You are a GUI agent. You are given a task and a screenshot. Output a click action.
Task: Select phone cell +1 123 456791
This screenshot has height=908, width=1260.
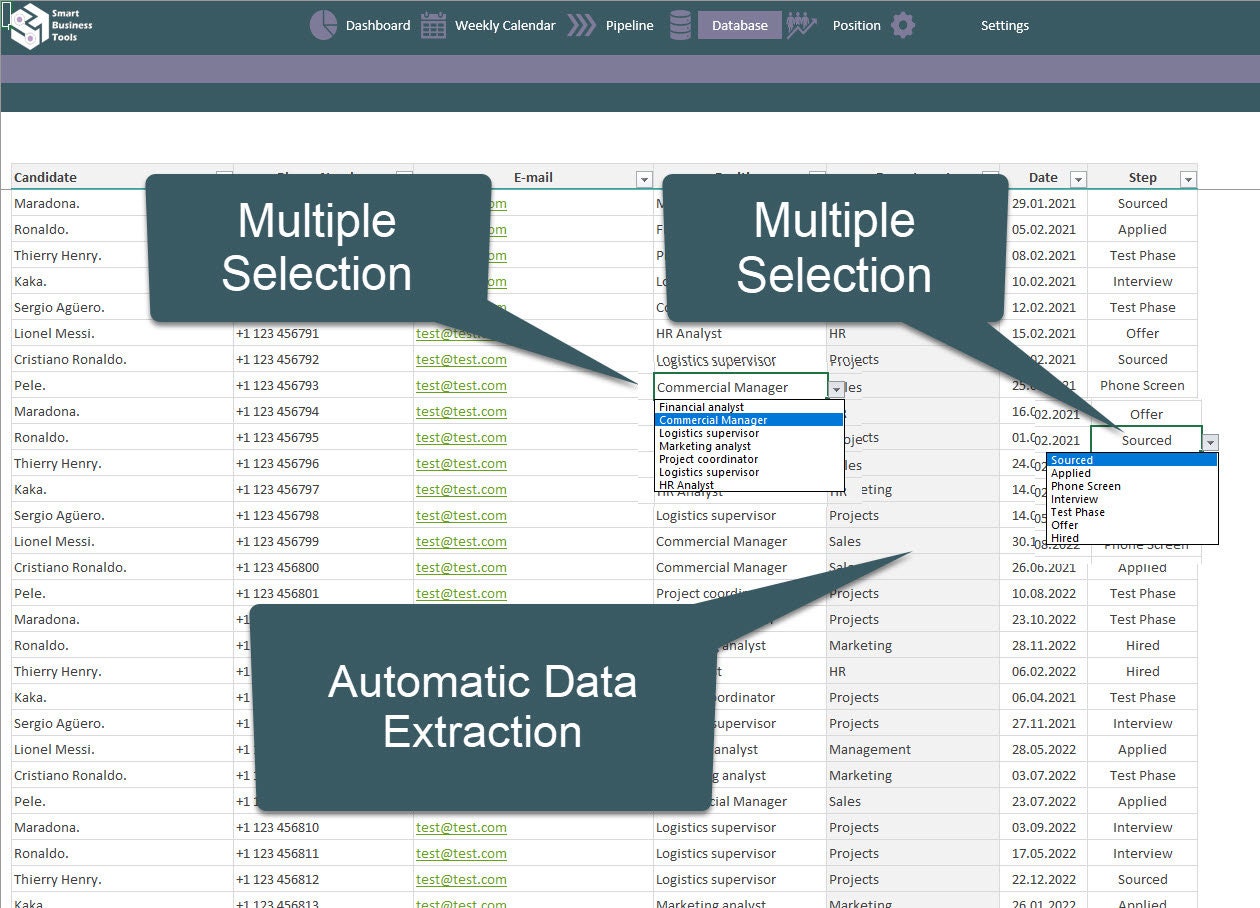(x=323, y=334)
